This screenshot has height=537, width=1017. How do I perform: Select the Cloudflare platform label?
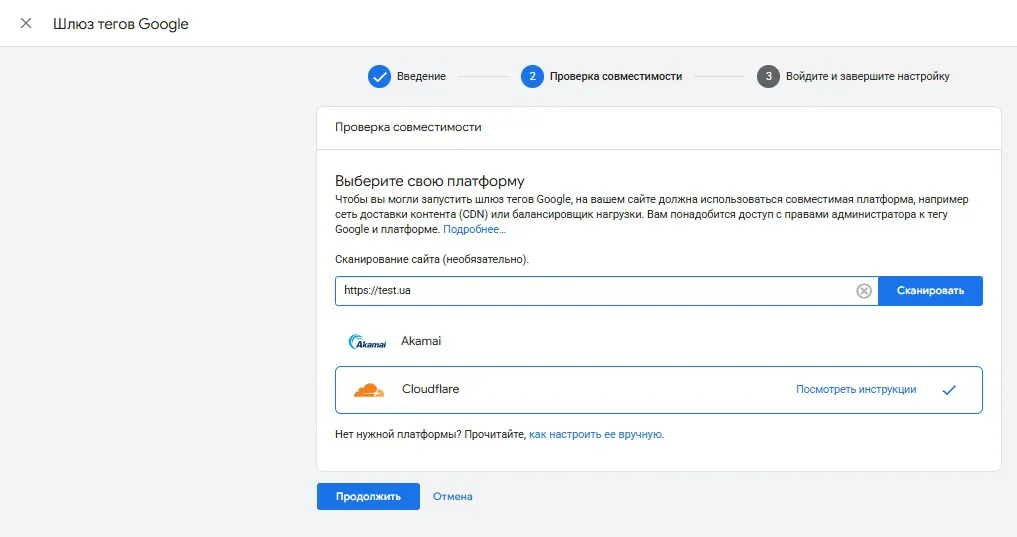click(430, 389)
